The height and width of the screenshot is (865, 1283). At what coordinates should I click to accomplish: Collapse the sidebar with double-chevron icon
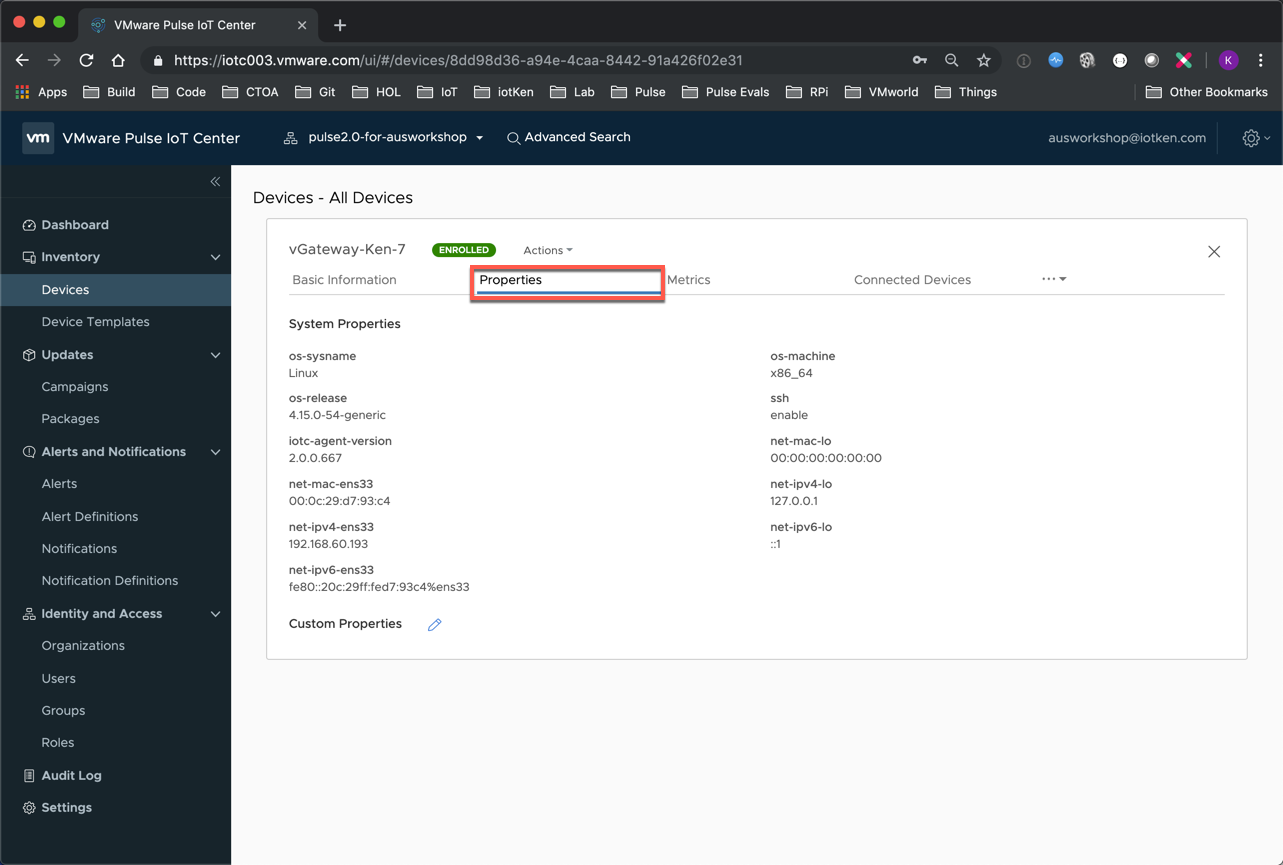pos(215,182)
